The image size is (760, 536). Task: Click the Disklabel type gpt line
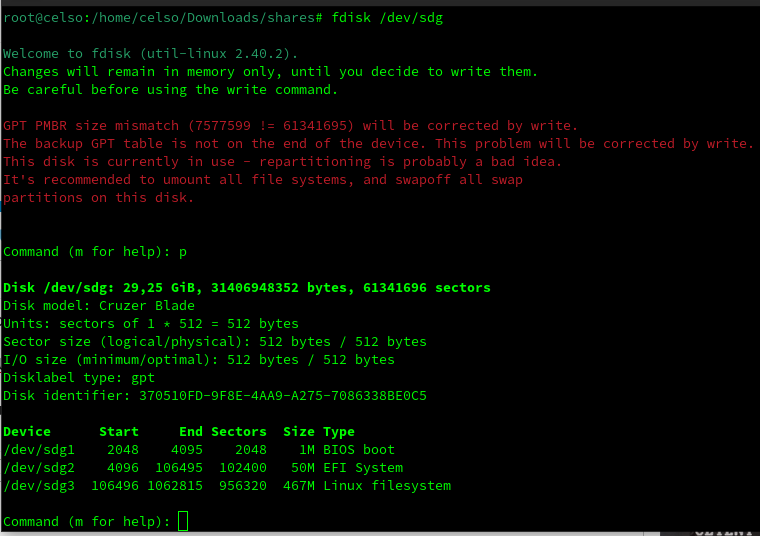coord(79,378)
